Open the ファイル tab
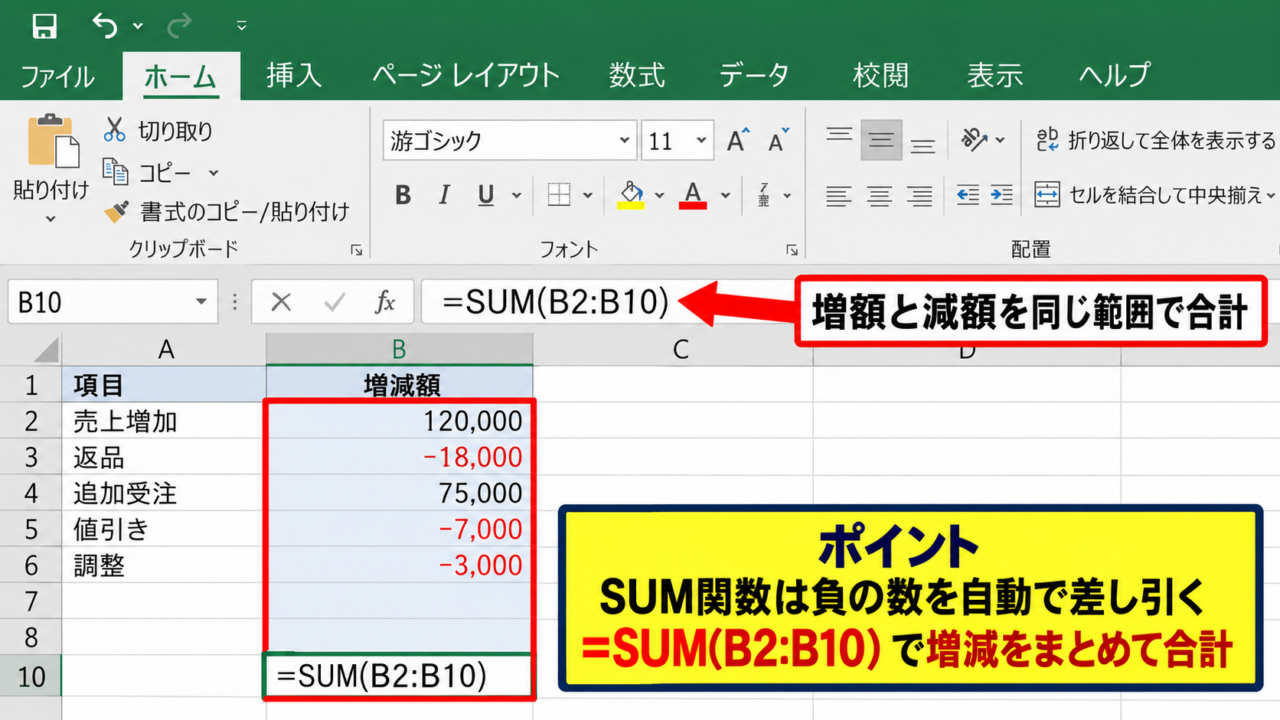The height and width of the screenshot is (720, 1280). [57, 76]
